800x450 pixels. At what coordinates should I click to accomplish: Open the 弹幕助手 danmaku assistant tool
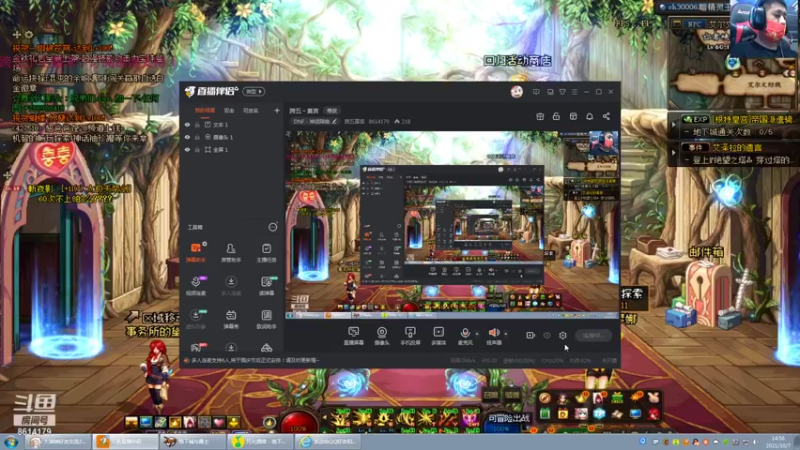tap(196, 252)
